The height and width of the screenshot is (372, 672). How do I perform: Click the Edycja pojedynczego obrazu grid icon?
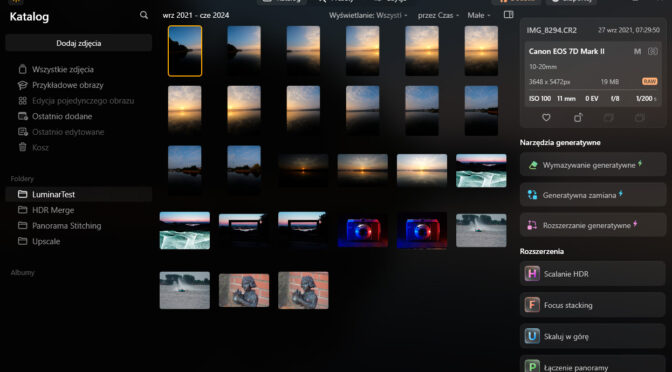pyautogui.click(x=22, y=101)
